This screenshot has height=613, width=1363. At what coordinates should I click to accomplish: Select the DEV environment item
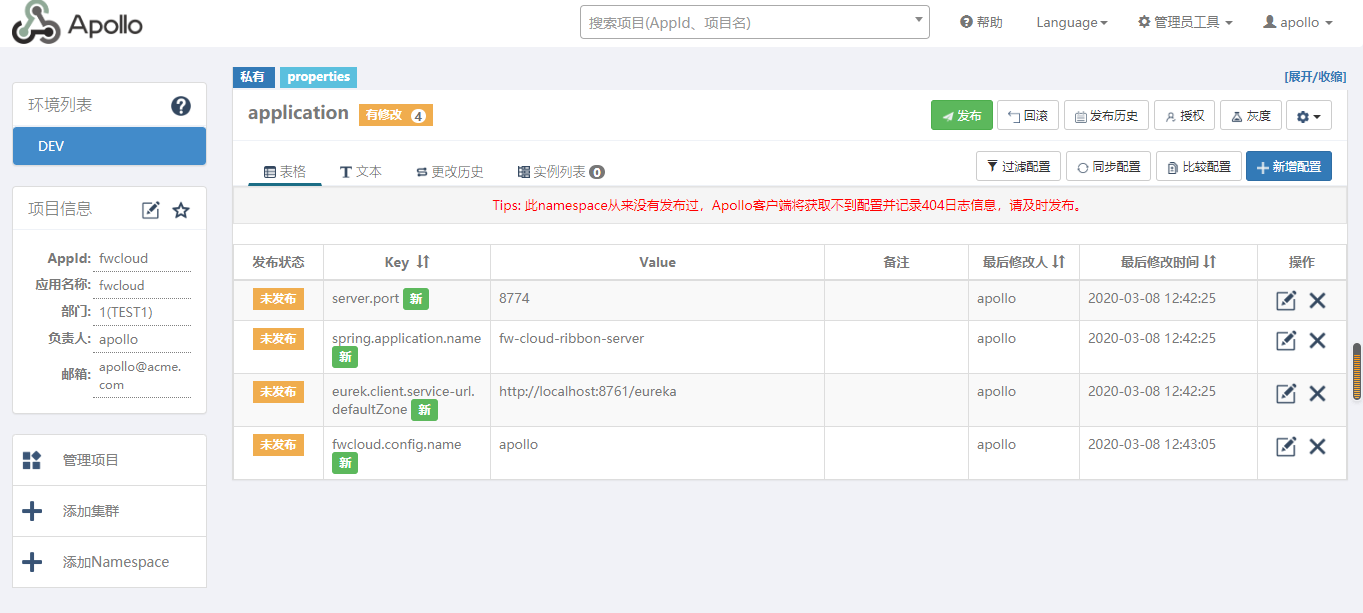pos(109,146)
